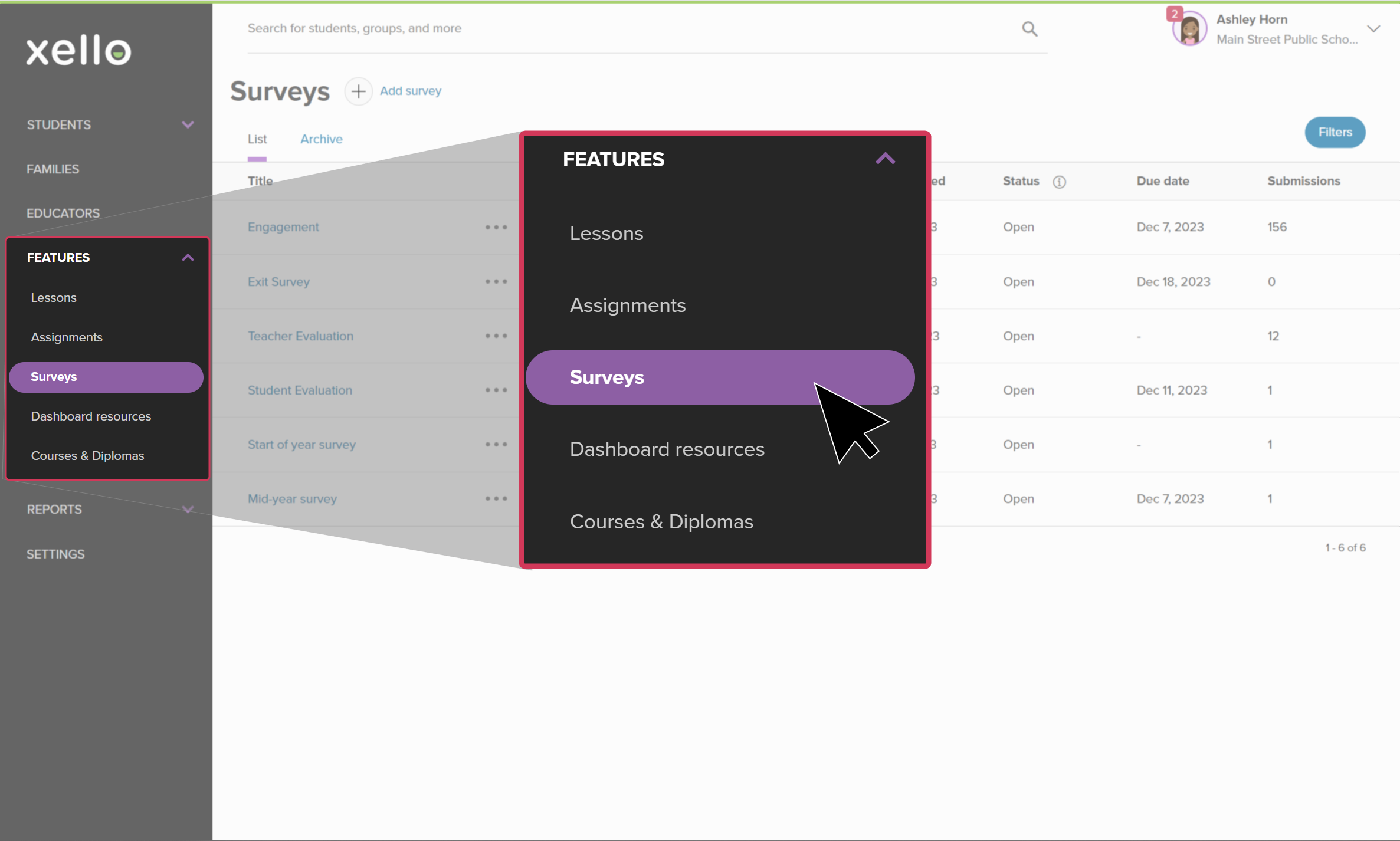This screenshot has width=1400, height=841.
Task: Click the red notification badge showing 2
Action: click(1174, 13)
